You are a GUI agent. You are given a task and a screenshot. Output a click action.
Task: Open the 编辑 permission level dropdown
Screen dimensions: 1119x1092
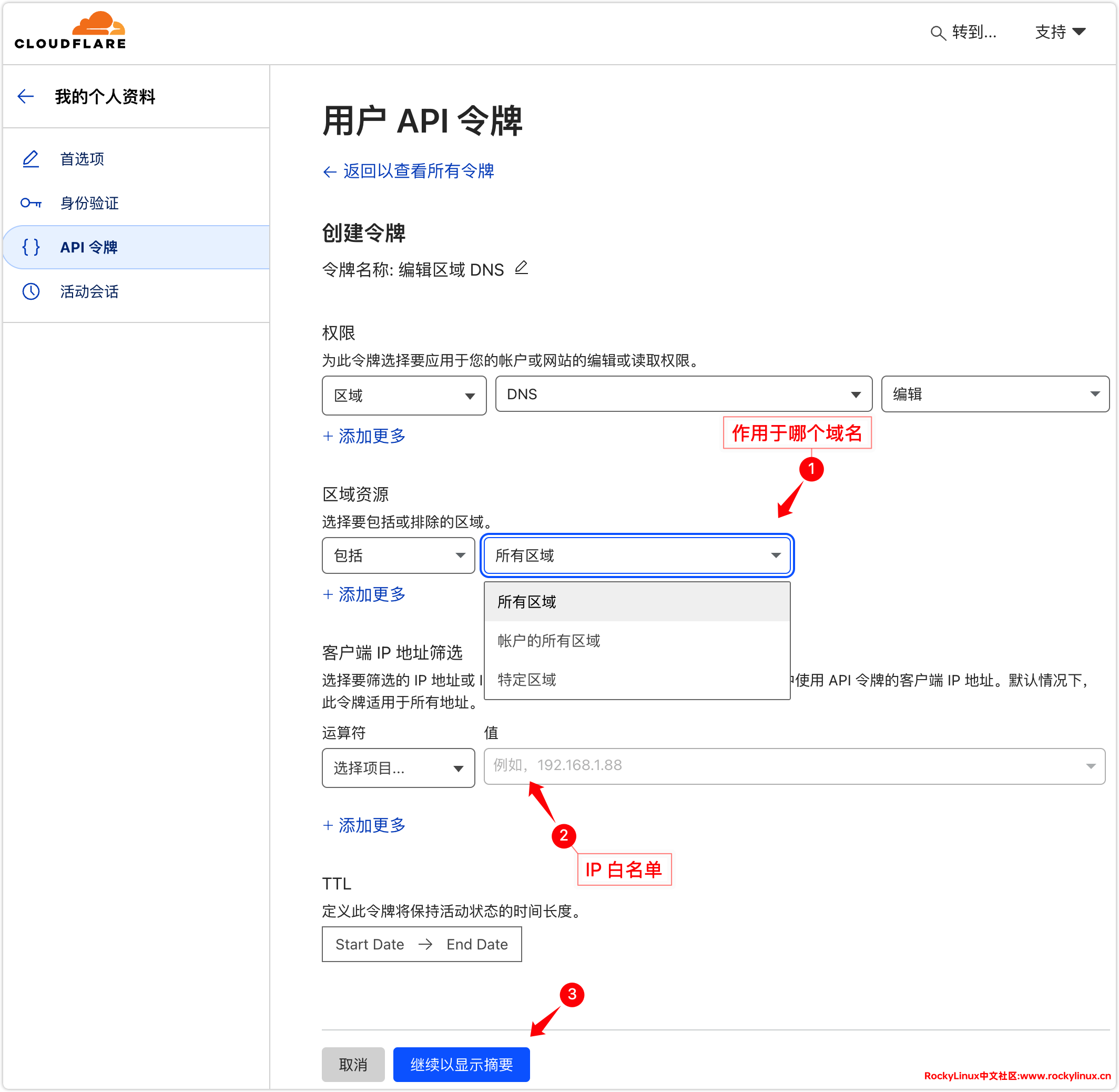994,394
